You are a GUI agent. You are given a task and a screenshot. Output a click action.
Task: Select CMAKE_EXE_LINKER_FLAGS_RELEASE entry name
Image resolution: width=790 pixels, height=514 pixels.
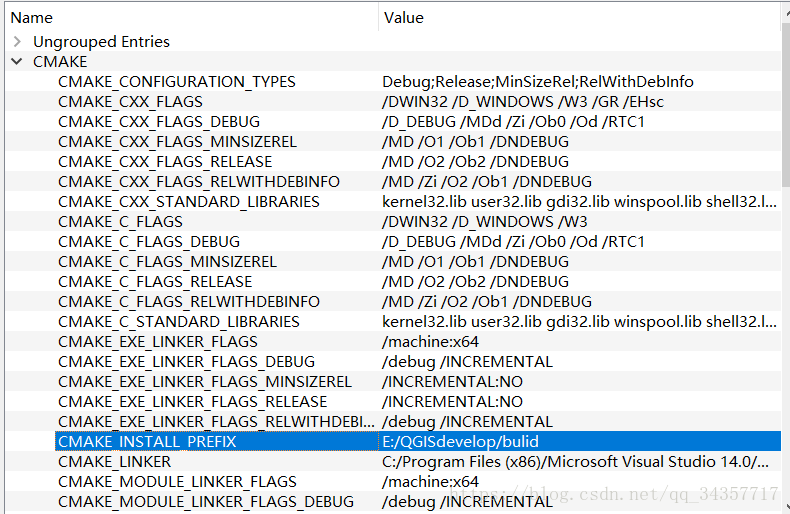pos(192,402)
